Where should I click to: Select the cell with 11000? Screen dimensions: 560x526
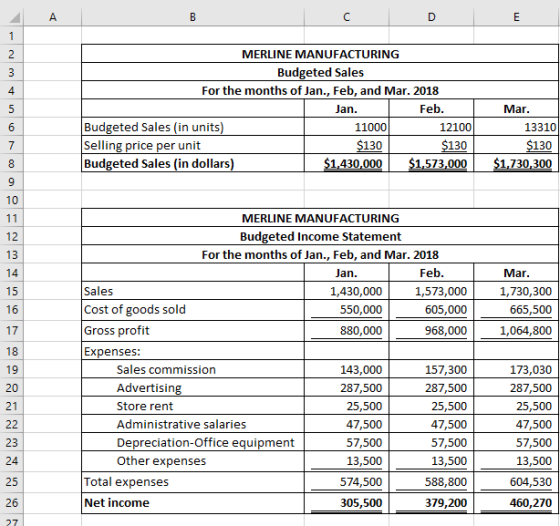coord(346,127)
